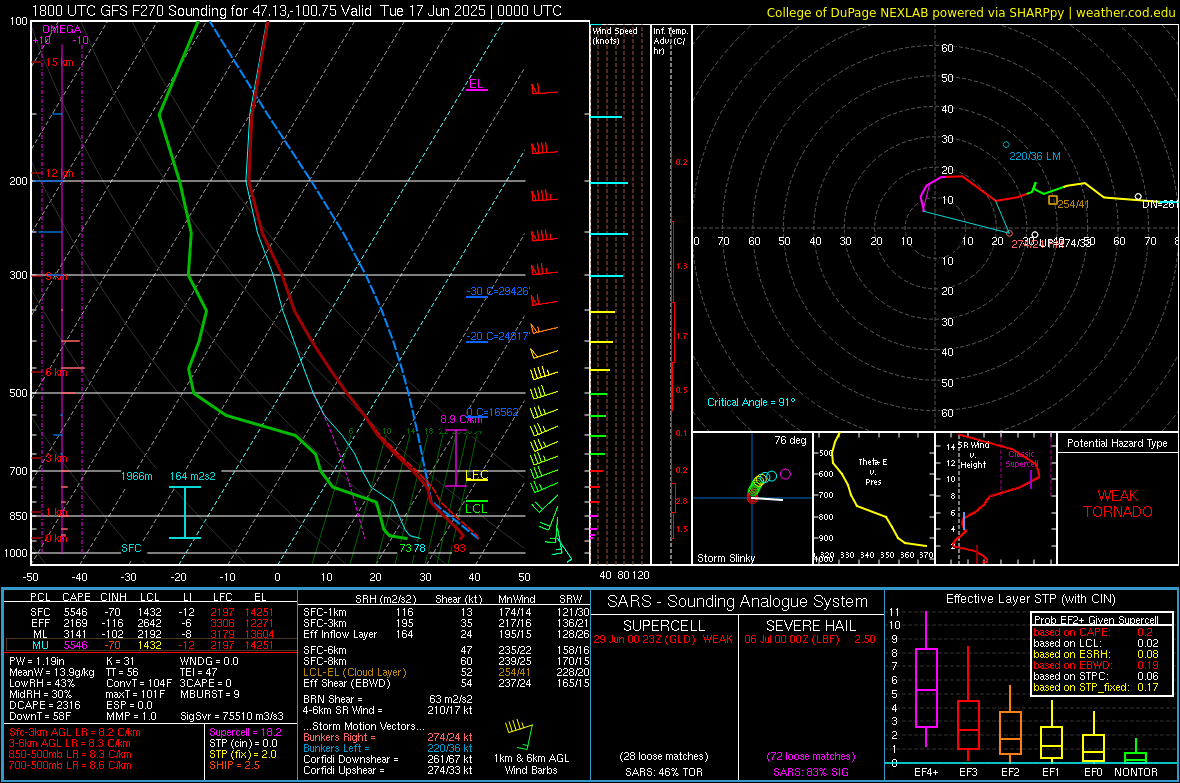Screen dimensions: 1180x783
Task: Select the ML parcel row with CAPE 3141
Action: (151, 635)
